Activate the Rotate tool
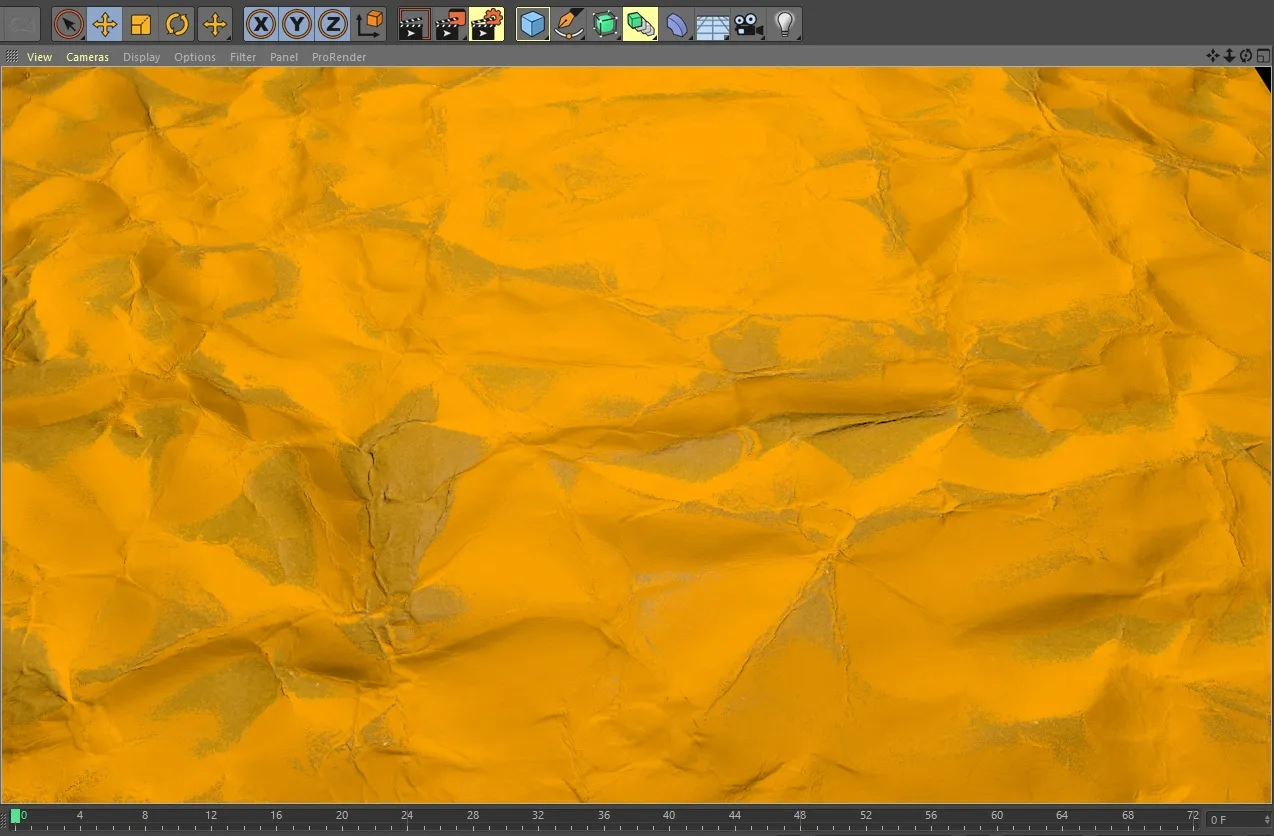The width and height of the screenshot is (1274, 836). click(177, 23)
